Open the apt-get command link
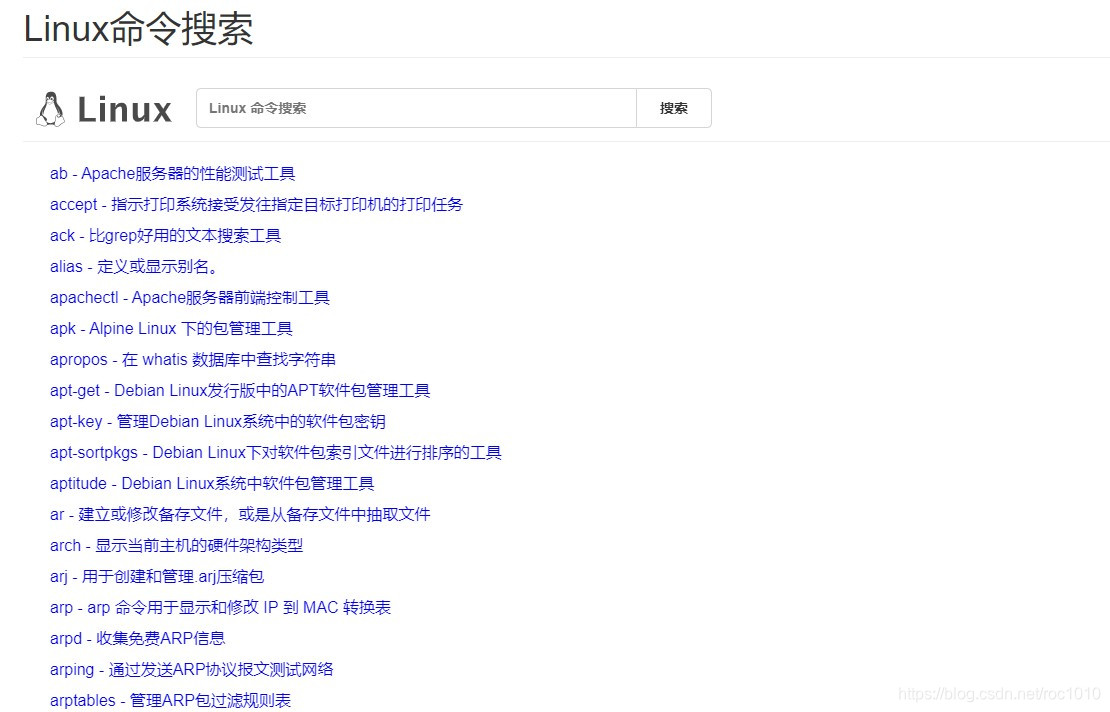 click(240, 391)
